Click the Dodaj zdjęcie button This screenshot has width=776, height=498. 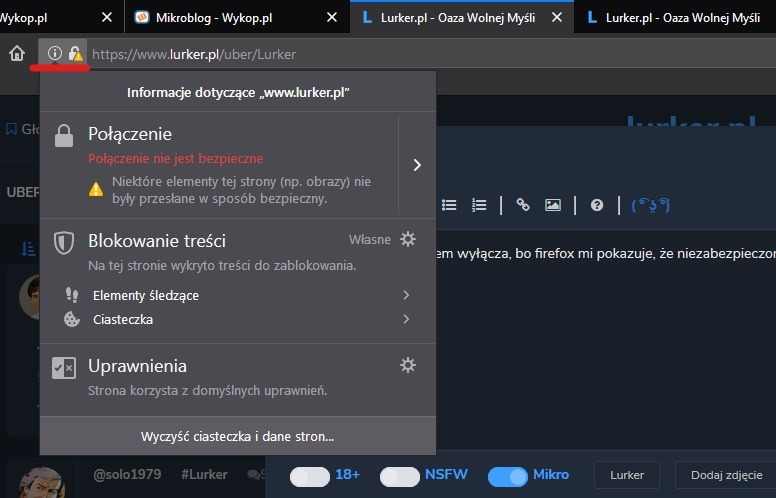click(x=726, y=475)
